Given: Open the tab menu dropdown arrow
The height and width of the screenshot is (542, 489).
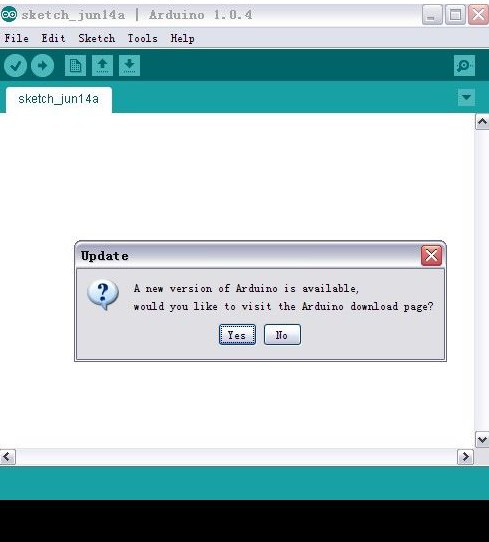Looking at the screenshot, I should (x=466, y=97).
